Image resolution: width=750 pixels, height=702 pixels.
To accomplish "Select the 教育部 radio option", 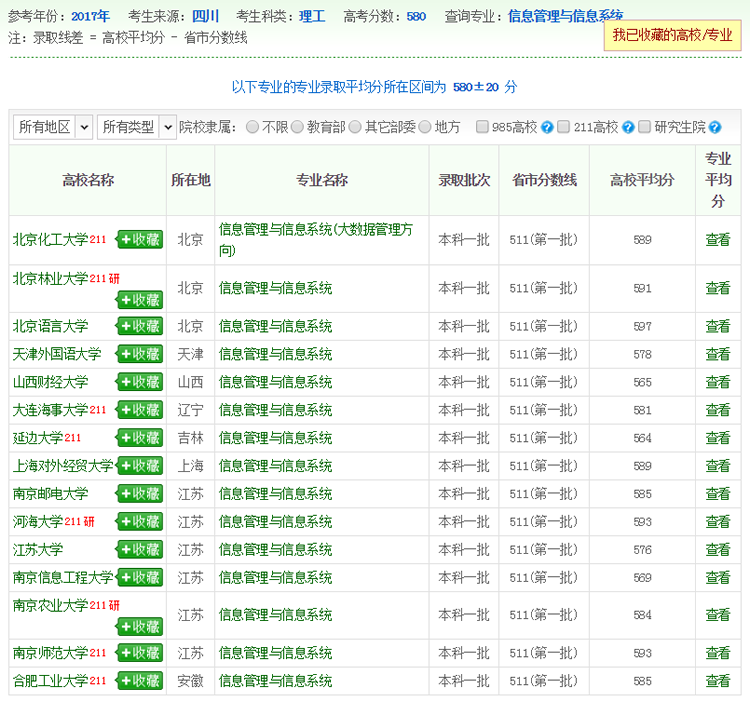I will pyautogui.click(x=297, y=127).
